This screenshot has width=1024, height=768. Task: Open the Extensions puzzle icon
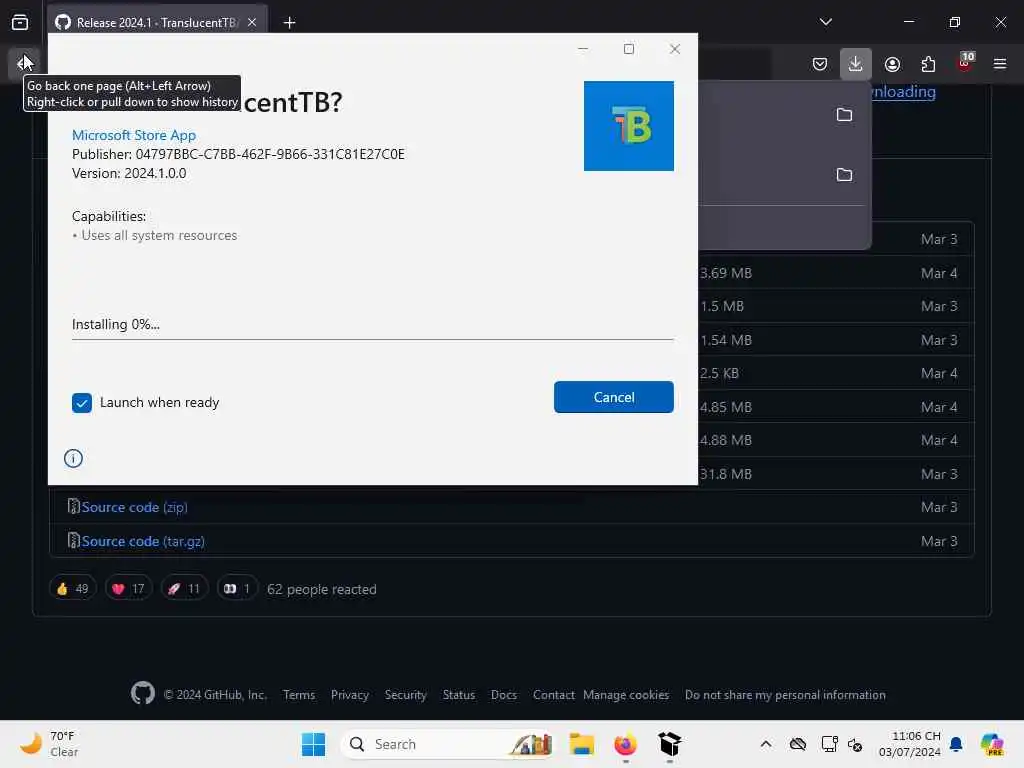[x=928, y=64]
